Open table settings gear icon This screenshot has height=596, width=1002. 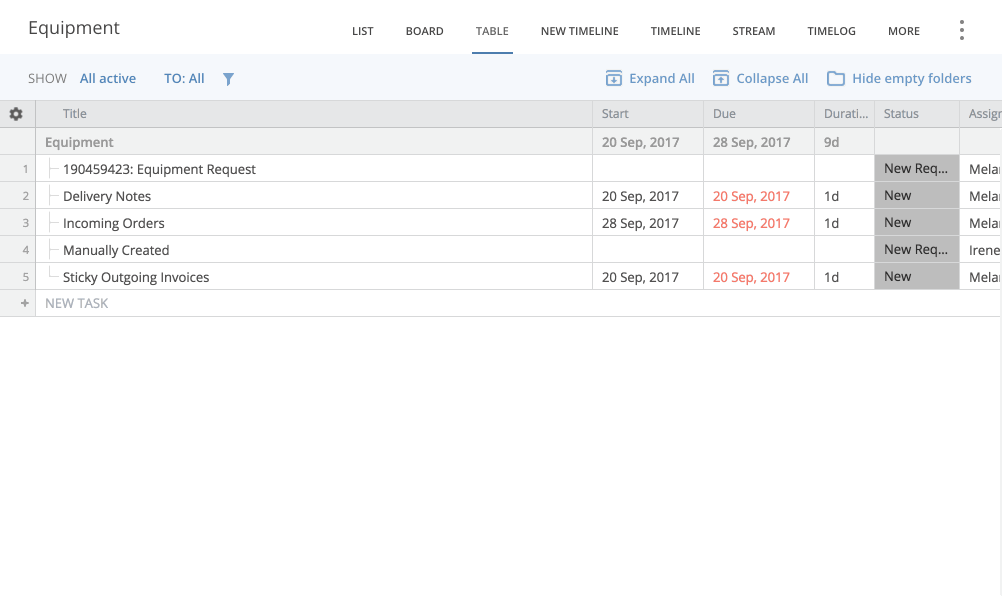tap(16, 114)
